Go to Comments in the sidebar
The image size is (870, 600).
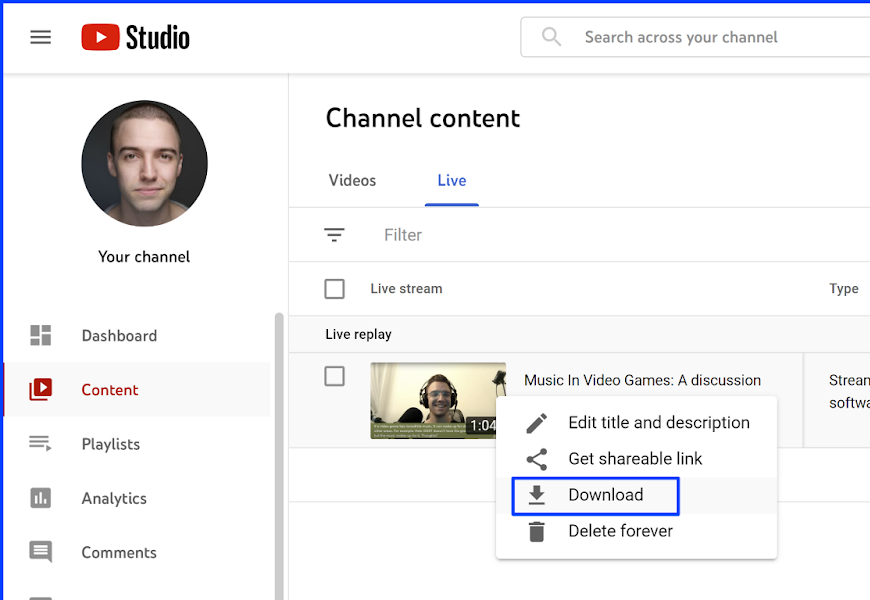[x=119, y=552]
